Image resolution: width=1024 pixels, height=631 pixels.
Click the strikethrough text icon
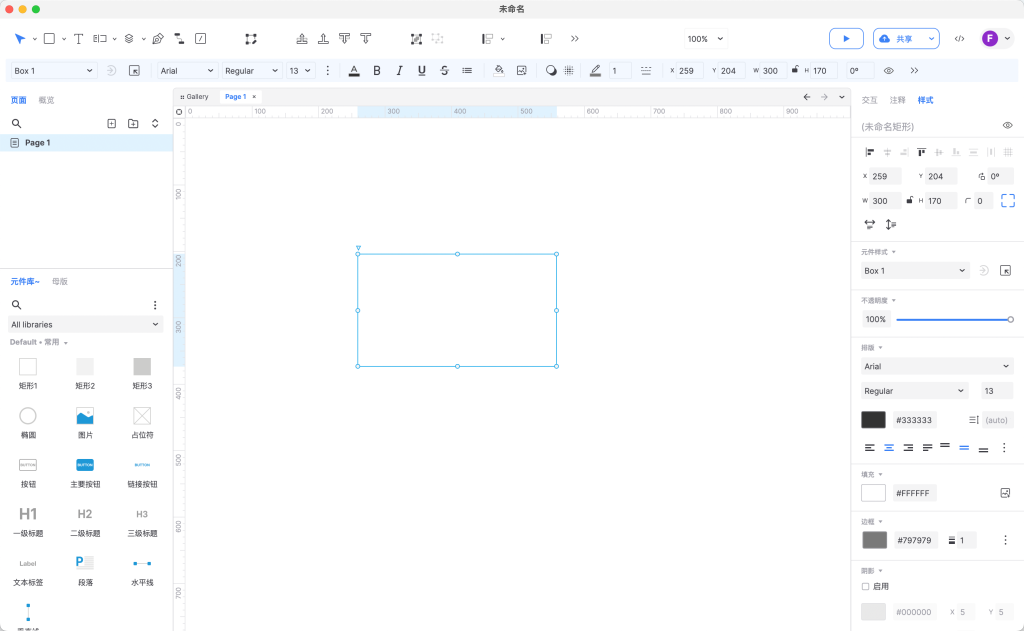pyautogui.click(x=444, y=71)
